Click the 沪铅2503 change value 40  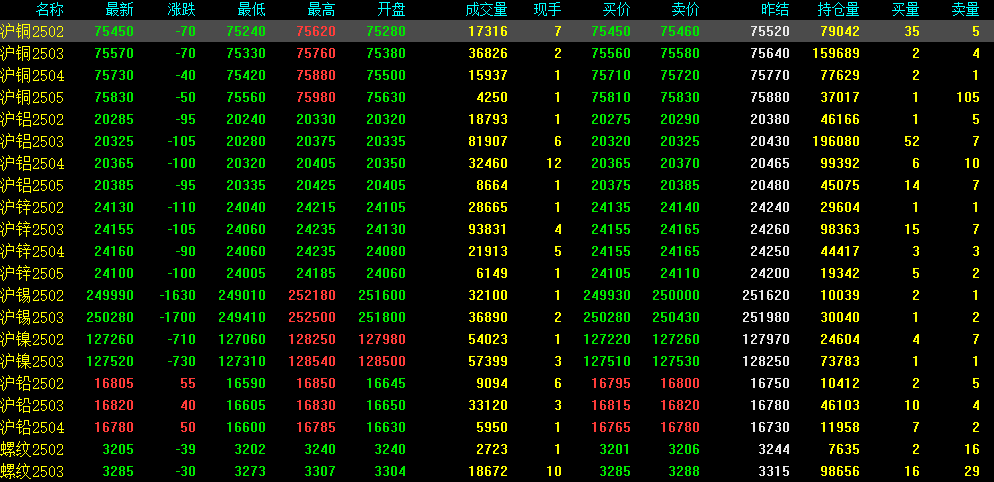(x=188, y=405)
